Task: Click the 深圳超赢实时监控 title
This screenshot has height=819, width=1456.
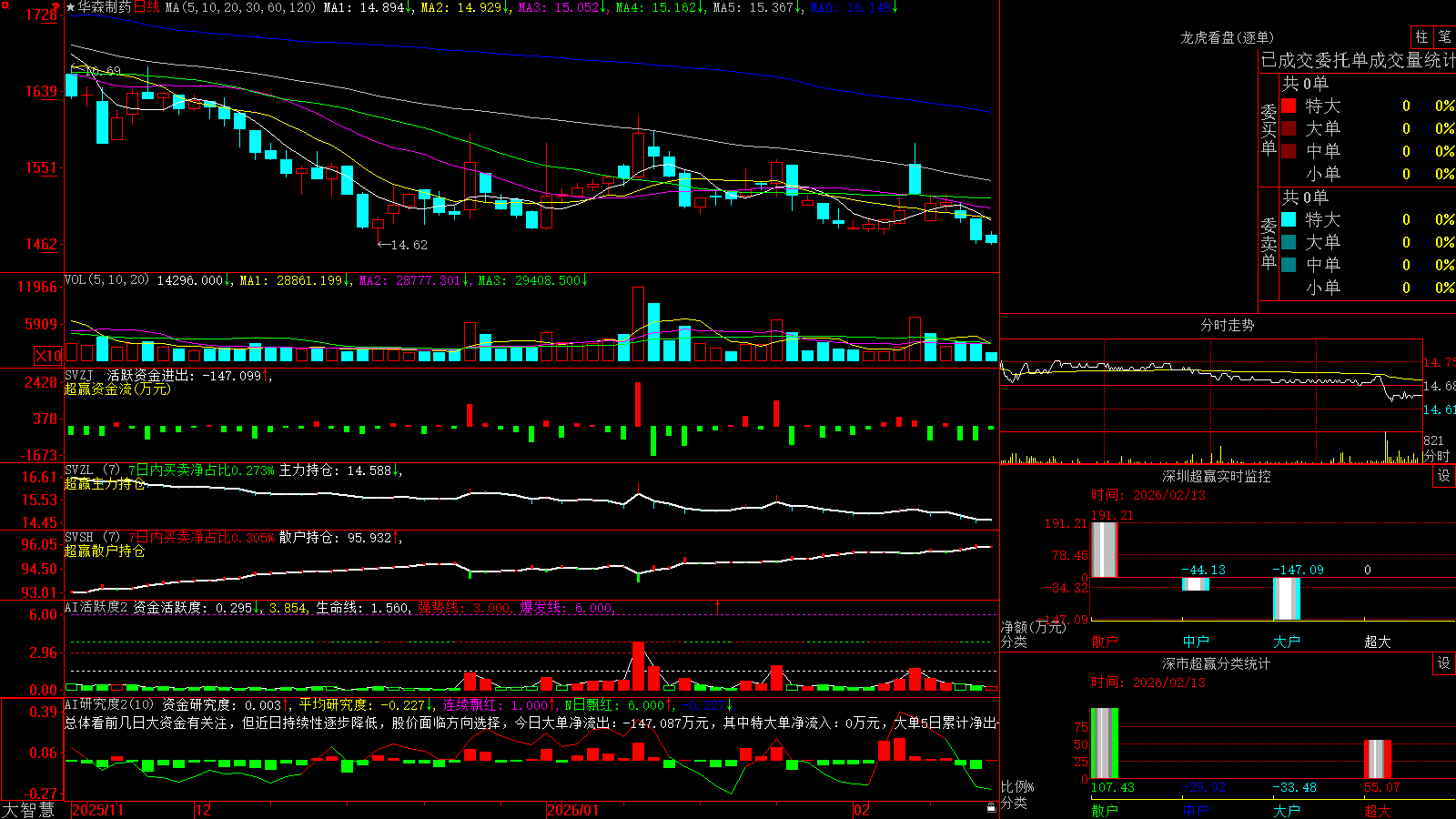Action: click(1217, 476)
